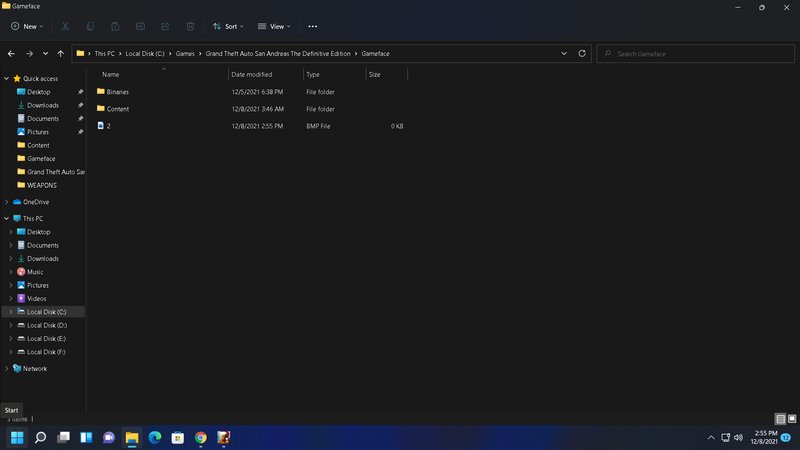Select the BMP file named 2
Image resolution: width=800 pixels, height=450 pixels.
coord(104,126)
